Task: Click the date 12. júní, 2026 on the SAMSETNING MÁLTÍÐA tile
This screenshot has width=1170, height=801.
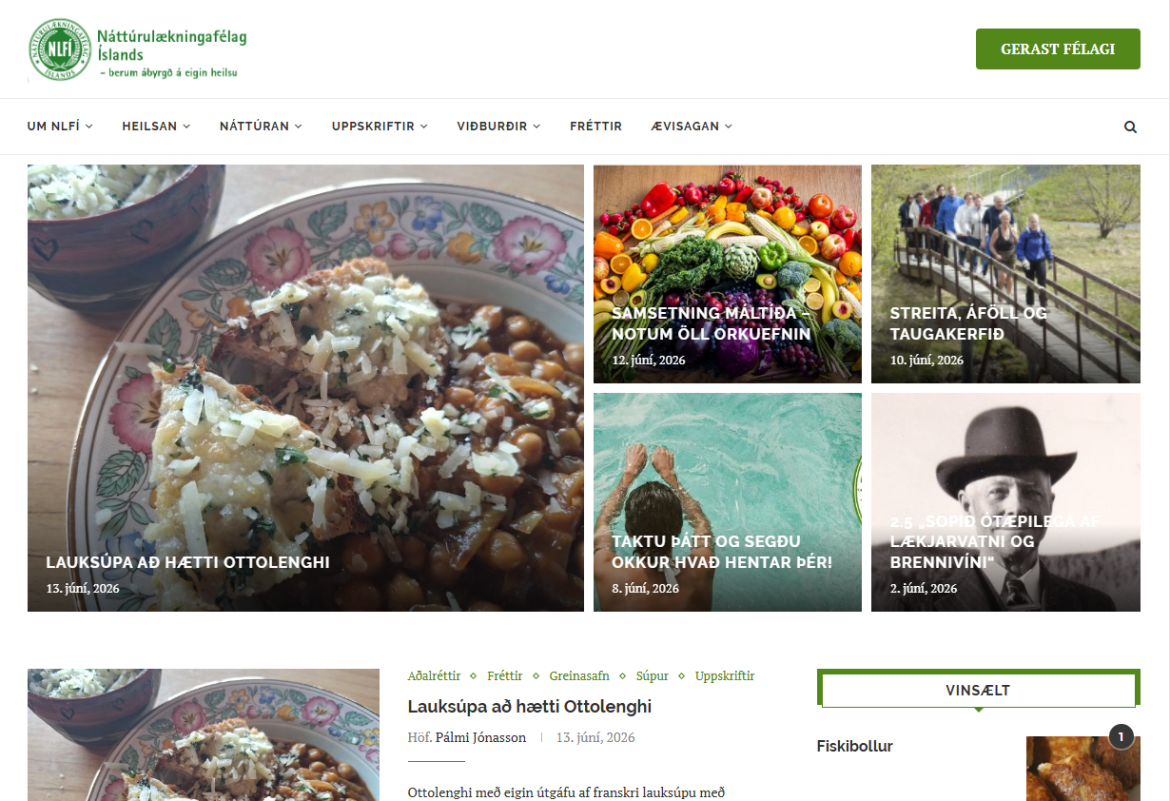Action: pyautogui.click(x=648, y=360)
